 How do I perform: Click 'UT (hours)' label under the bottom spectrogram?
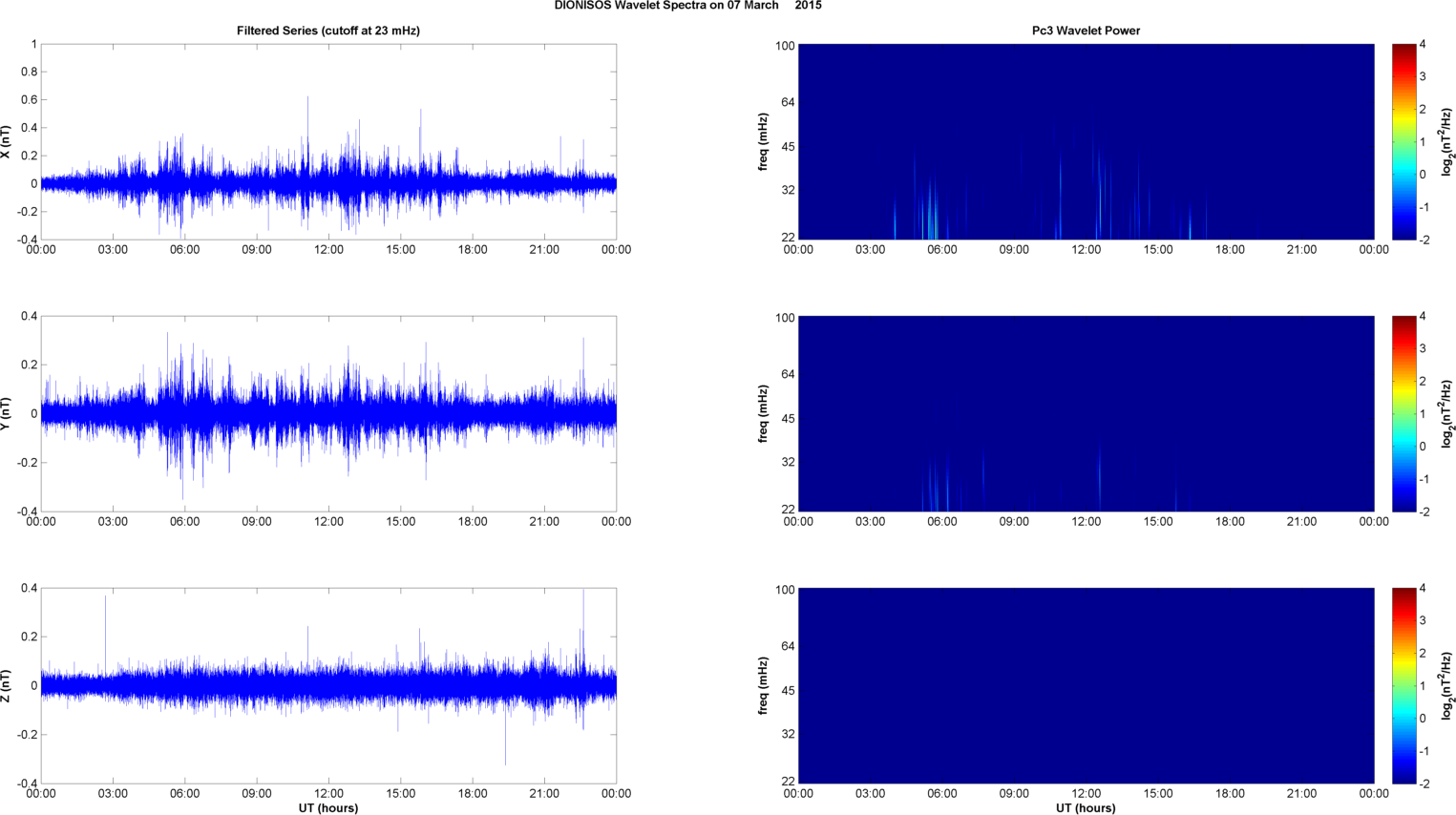click(1086, 808)
